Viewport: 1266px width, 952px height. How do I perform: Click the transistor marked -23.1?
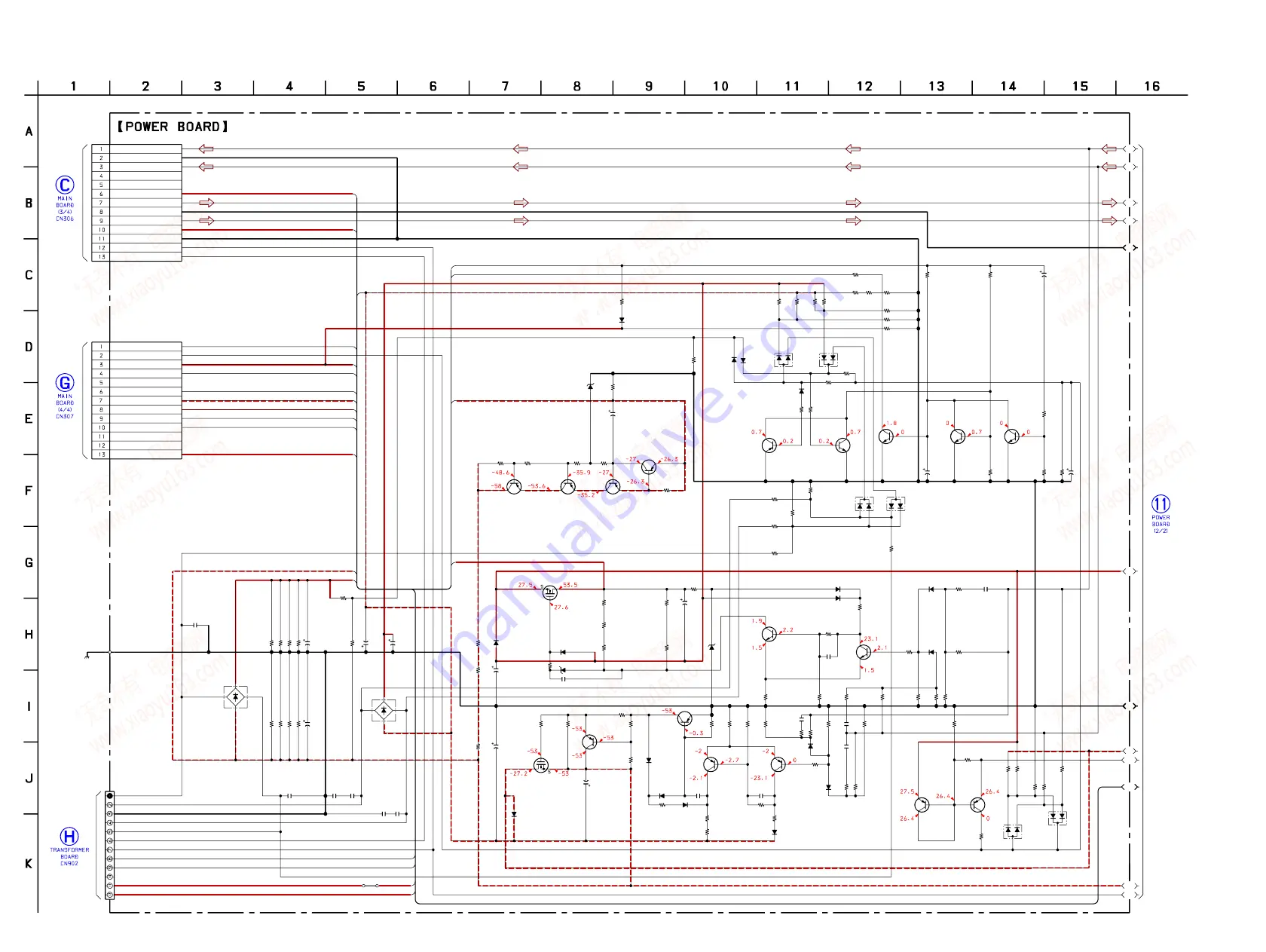(778, 765)
